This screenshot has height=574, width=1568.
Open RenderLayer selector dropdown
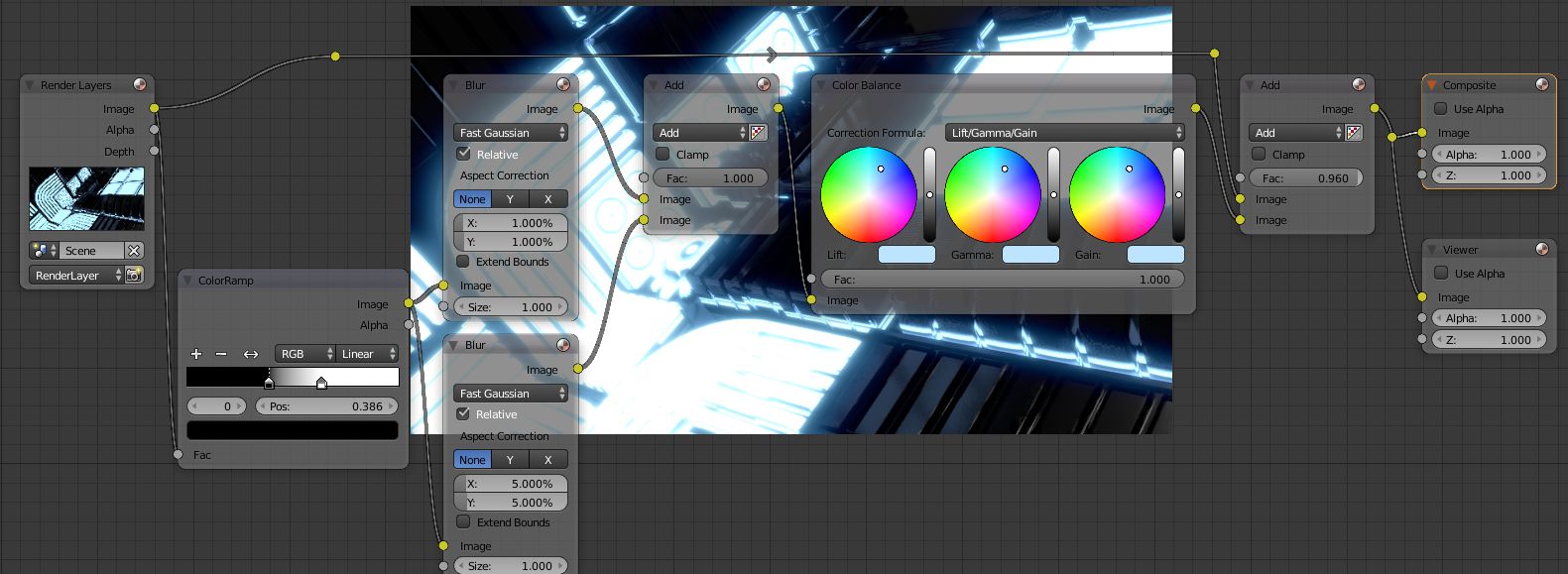point(76,275)
